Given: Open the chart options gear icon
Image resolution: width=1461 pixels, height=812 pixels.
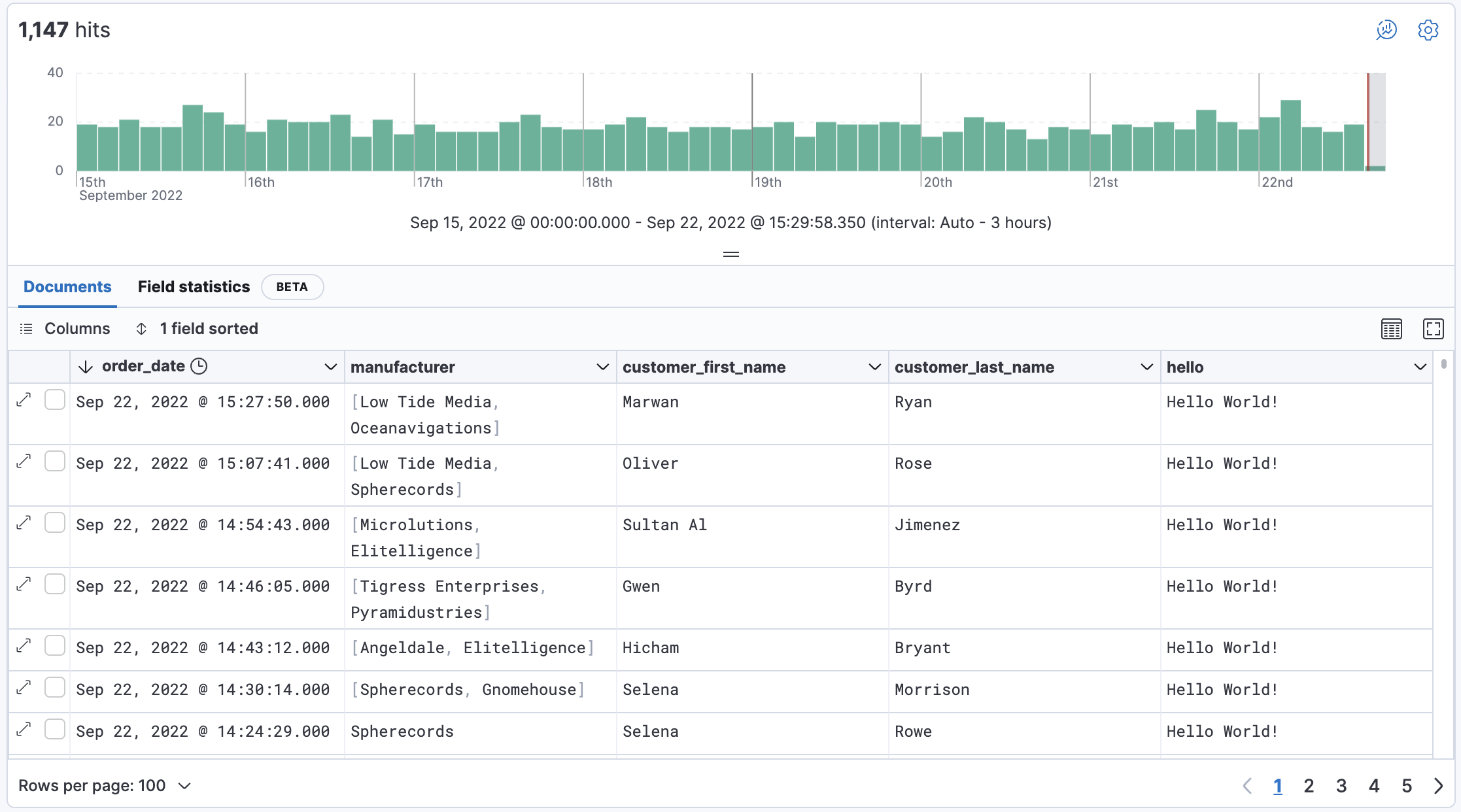Looking at the screenshot, I should pyautogui.click(x=1428, y=30).
